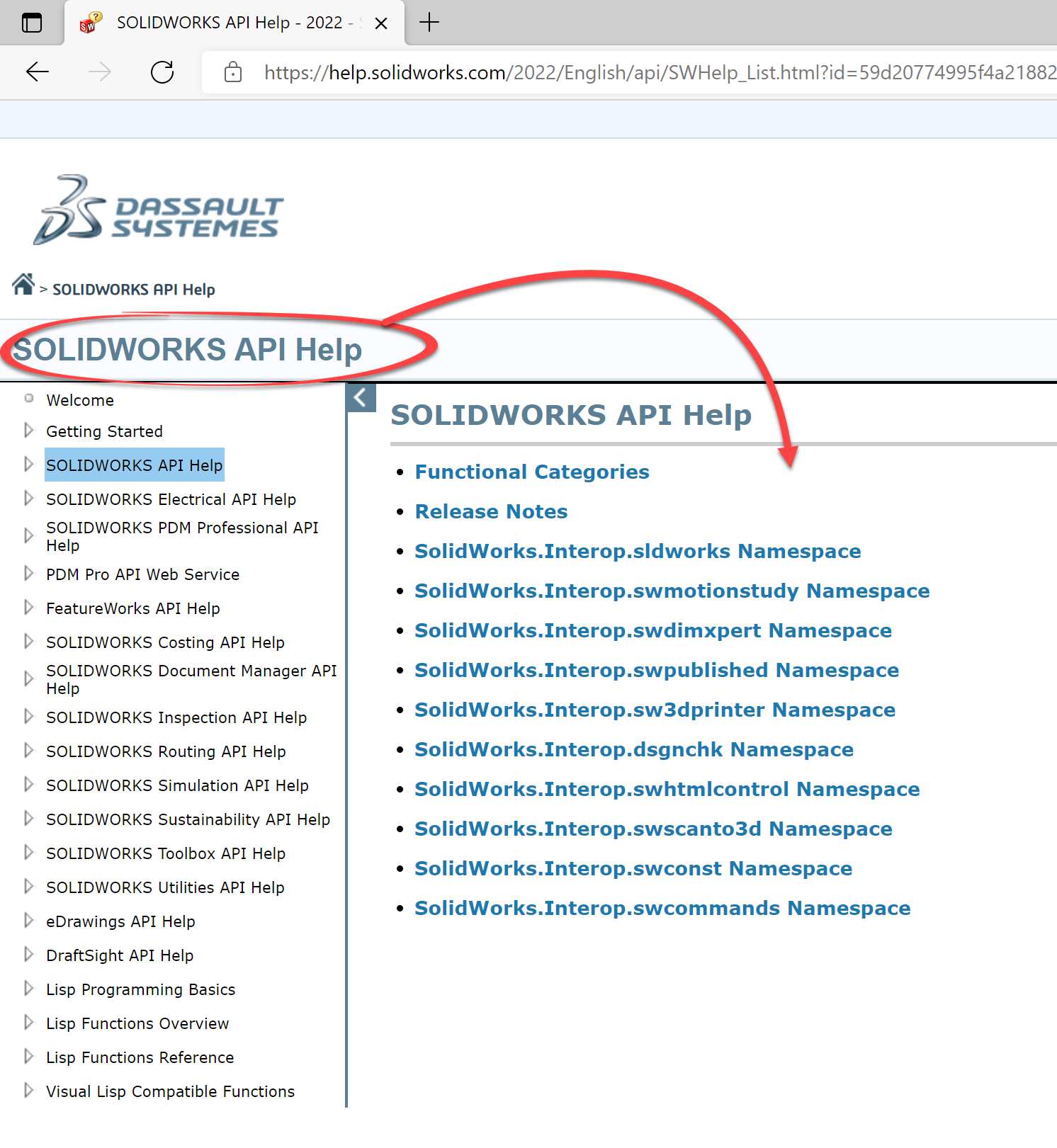Viewport: 1057px width, 1148px height.
Task: Expand the Lisp Functions Overview arrow
Action: point(28,1022)
